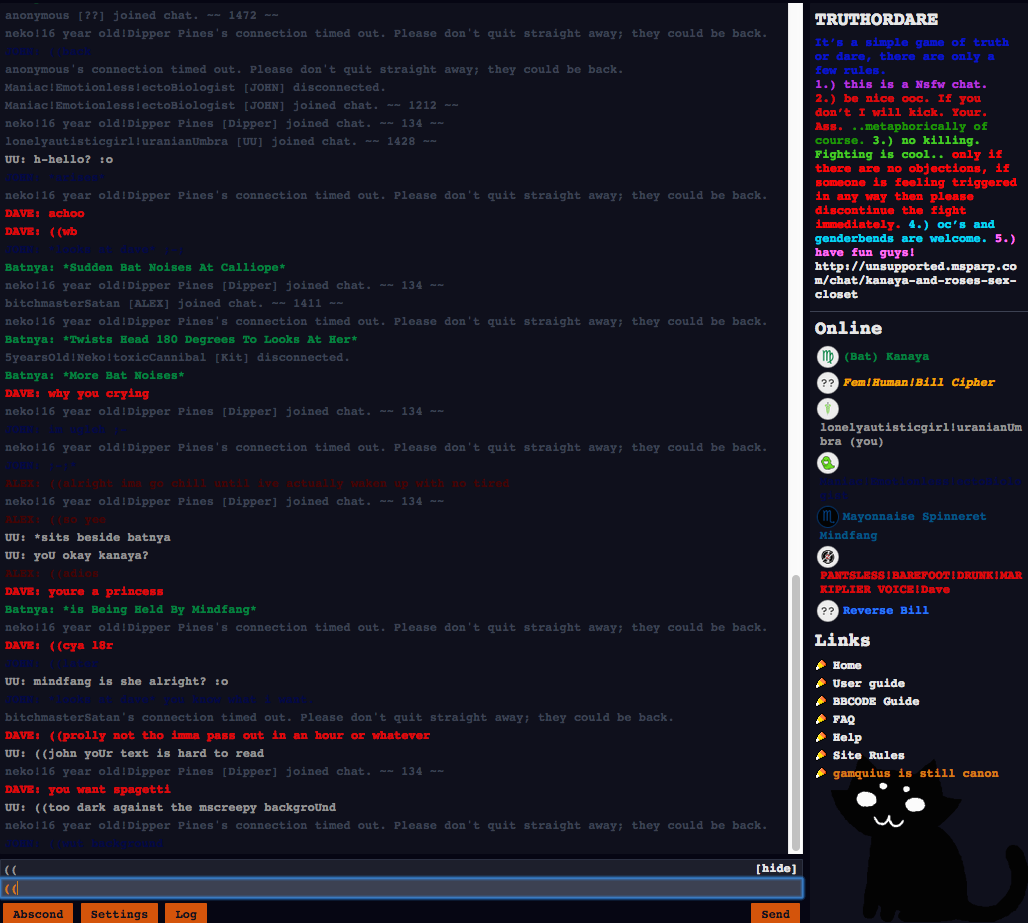Select user Mayonnaise Spinneret Mindfang
This screenshot has height=923, width=1028.
click(x=902, y=526)
